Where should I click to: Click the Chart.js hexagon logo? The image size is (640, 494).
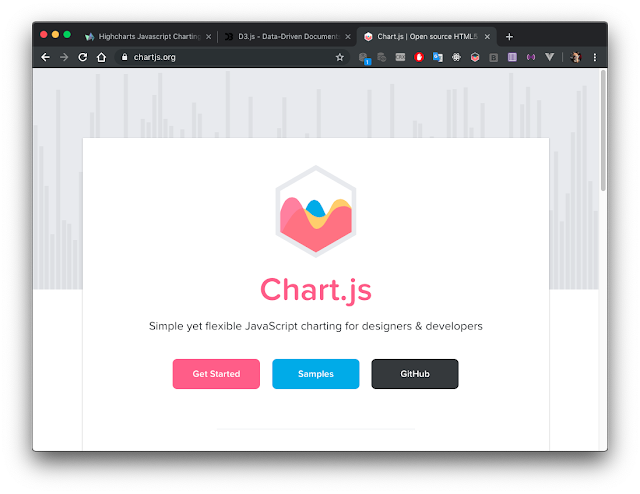(316, 211)
